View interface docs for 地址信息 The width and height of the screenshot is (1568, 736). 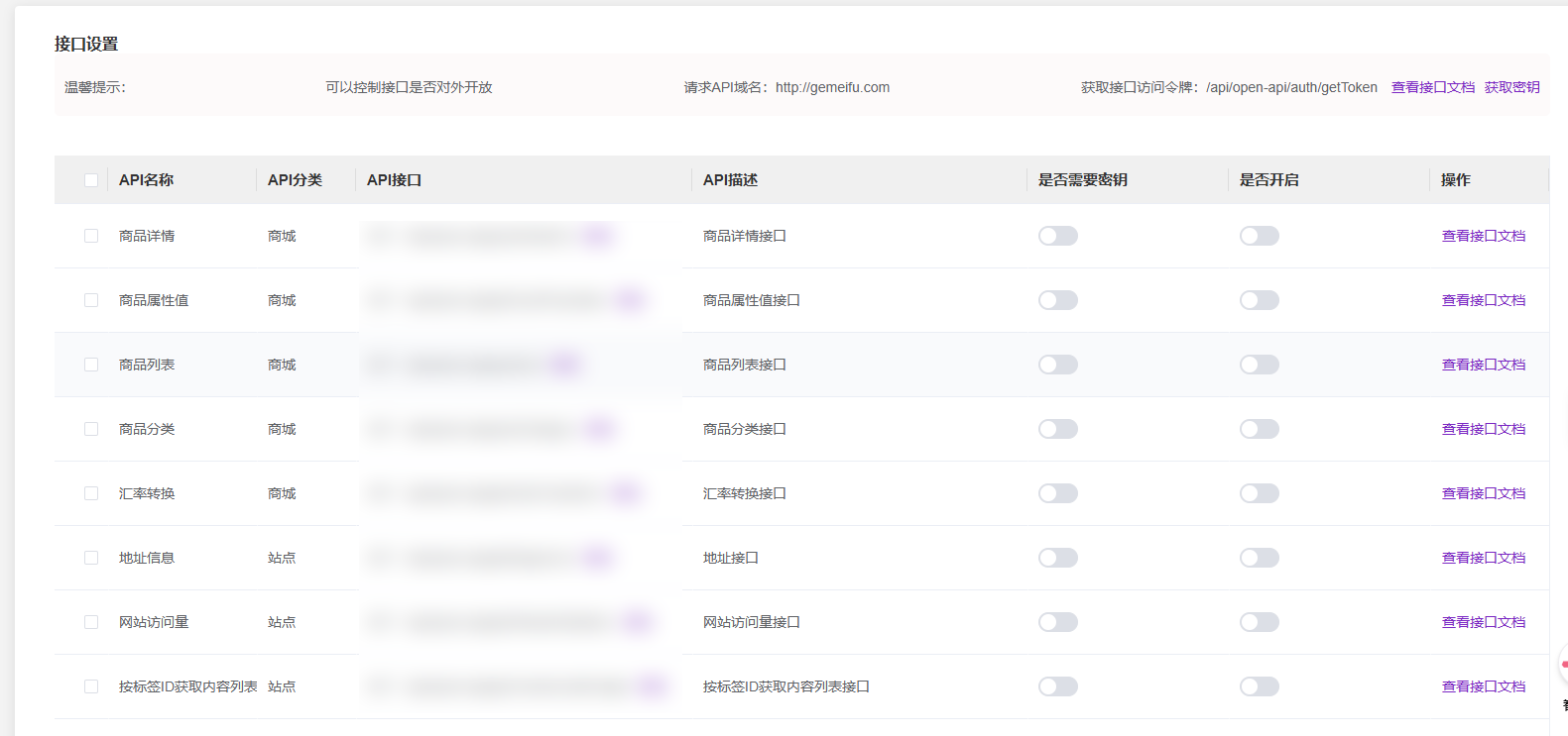[x=1483, y=557]
